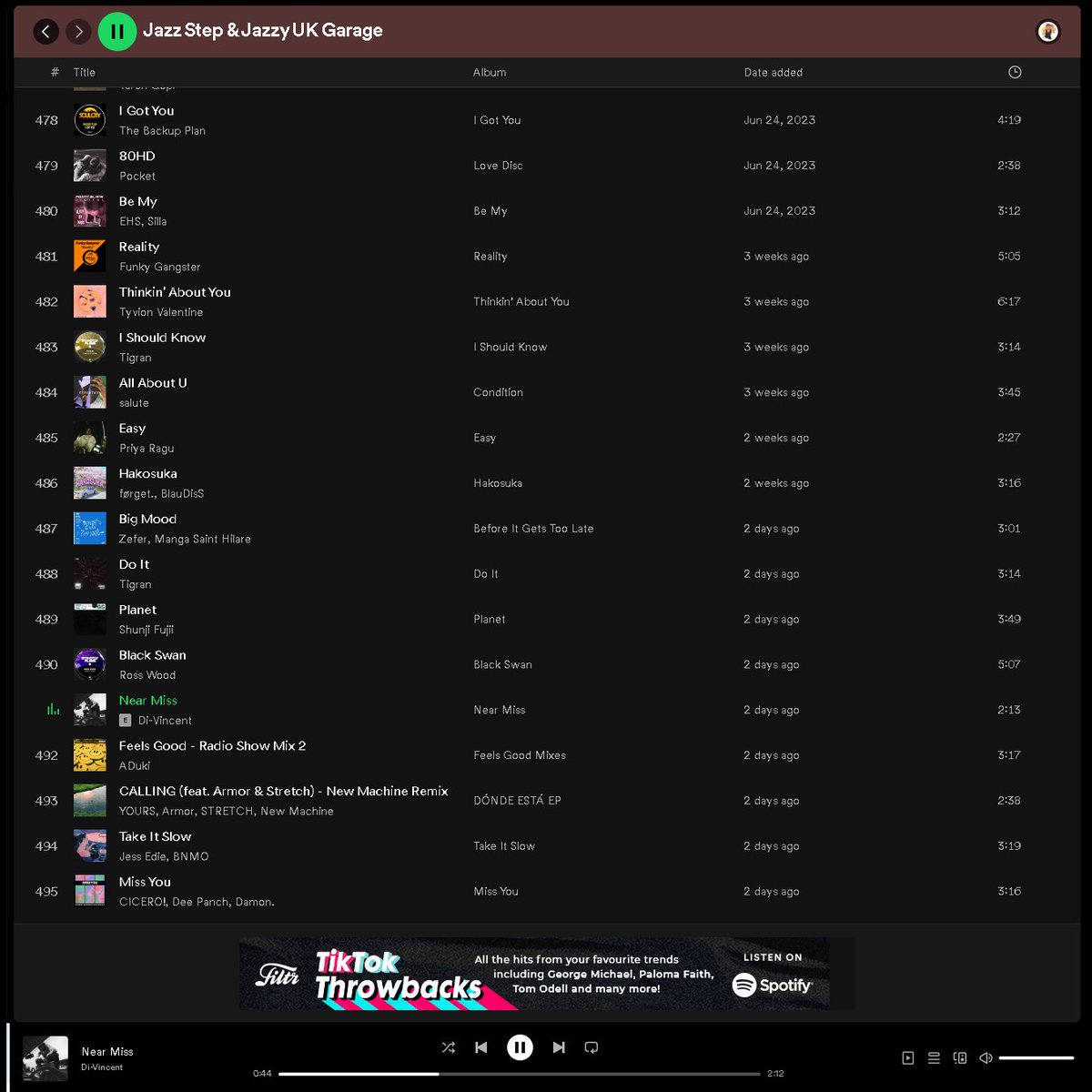The height and width of the screenshot is (1092, 1092).
Task: Click the Black Swan track artwork
Action: click(90, 664)
